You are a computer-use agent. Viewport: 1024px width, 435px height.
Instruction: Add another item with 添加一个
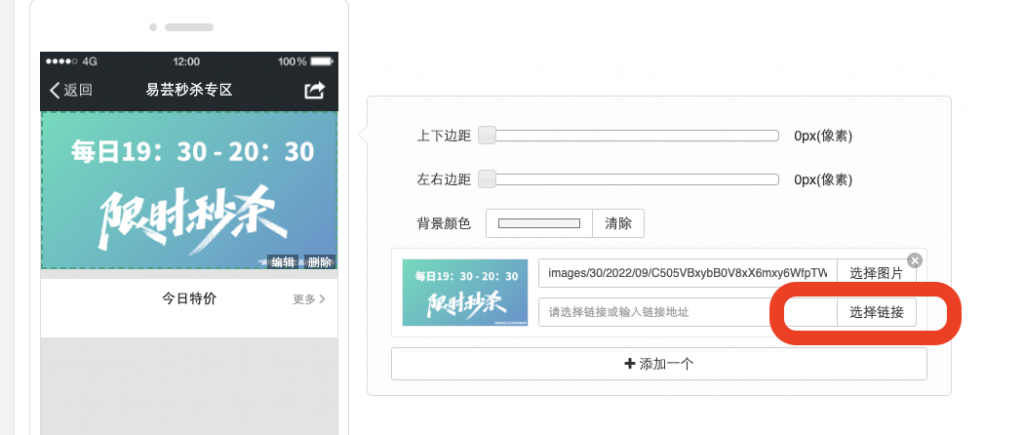click(x=659, y=364)
